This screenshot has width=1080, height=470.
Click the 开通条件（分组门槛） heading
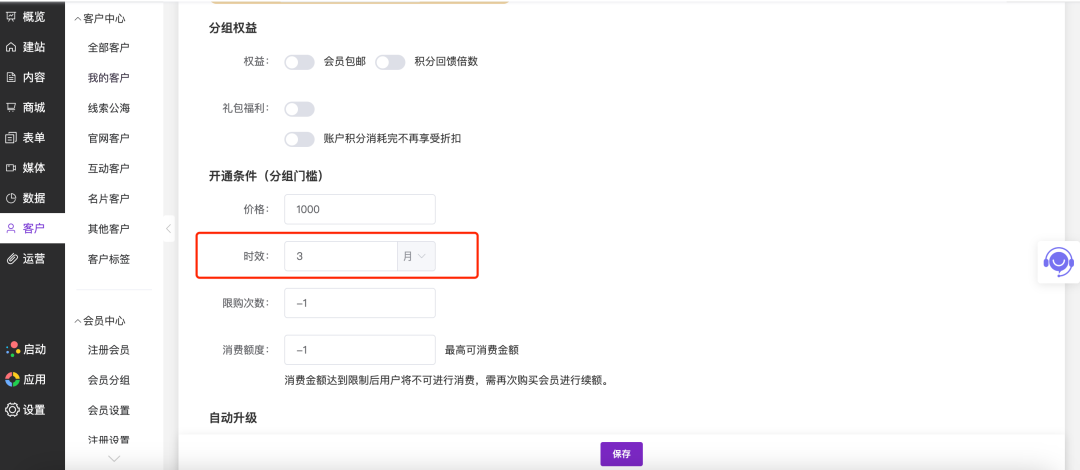pyautogui.click(x=267, y=176)
